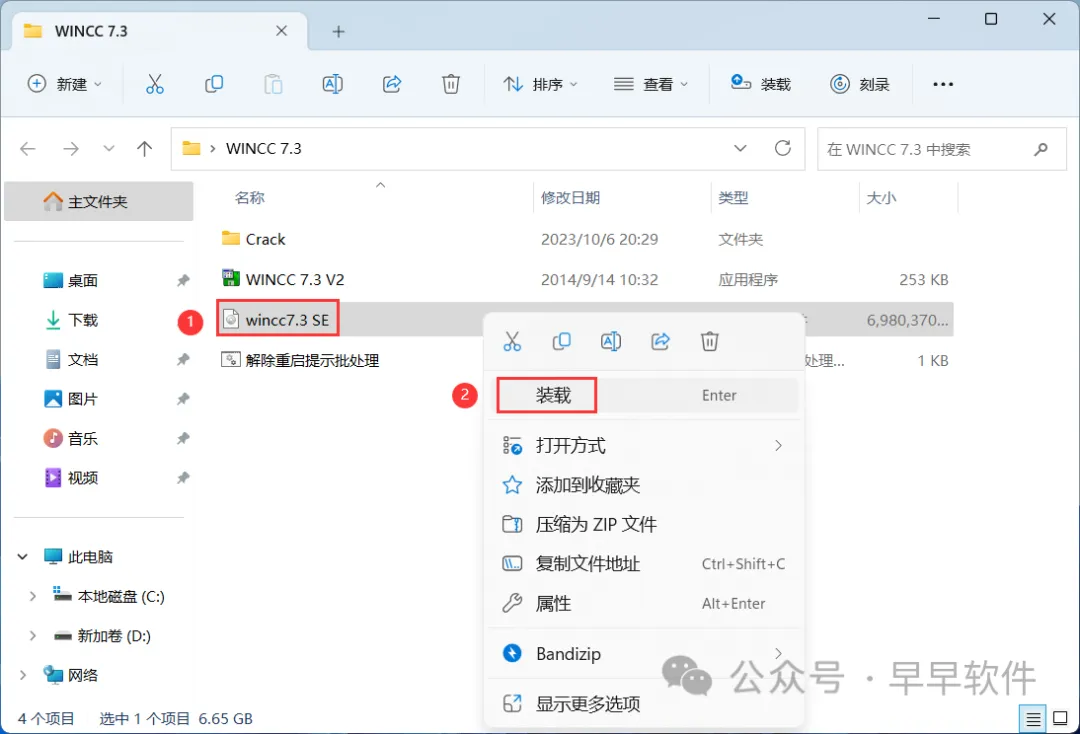Image resolution: width=1080 pixels, height=734 pixels.
Task: Add a new tab with plus
Action: coord(338,32)
